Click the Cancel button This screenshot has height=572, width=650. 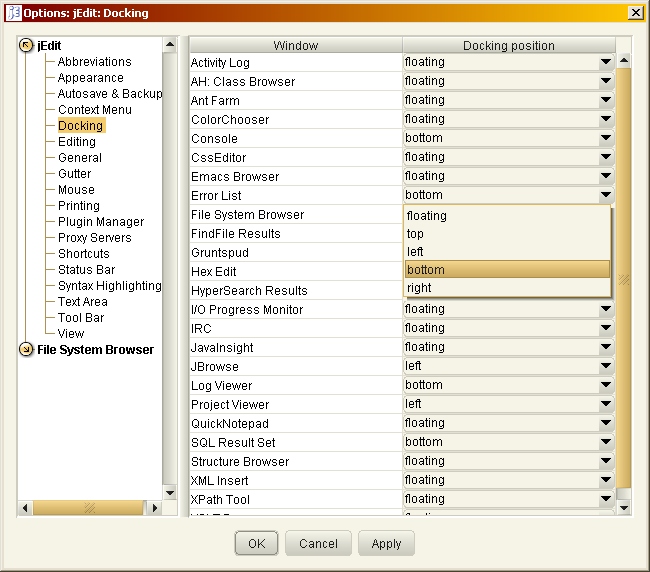pos(318,543)
